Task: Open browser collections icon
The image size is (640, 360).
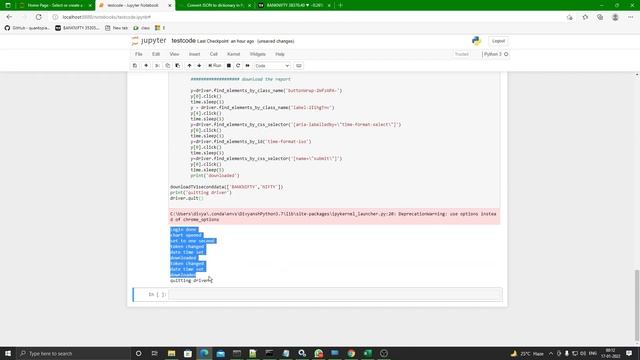Action: click(600, 17)
